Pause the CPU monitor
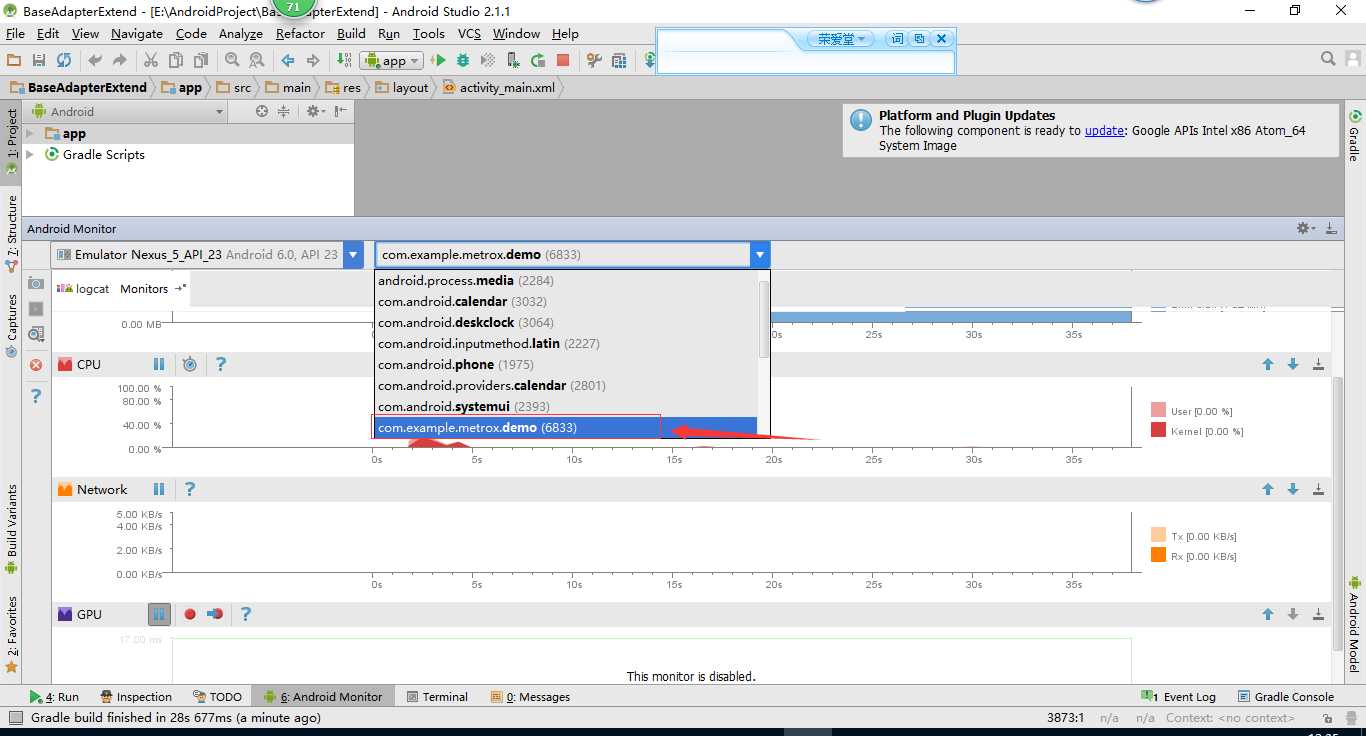The width and height of the screenshot is (1366, 736). (x=159, y=364)
